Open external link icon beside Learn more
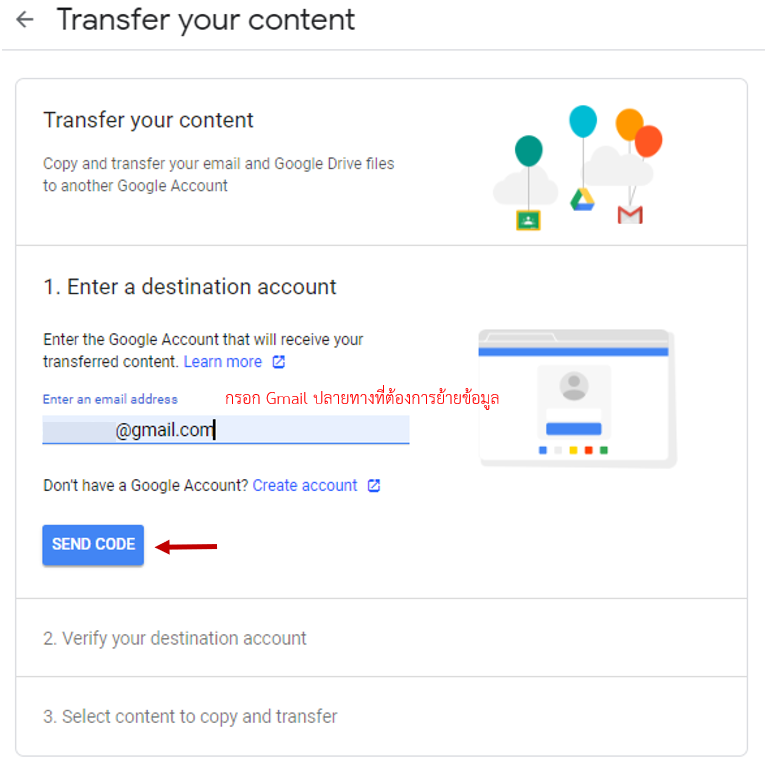 (279, 362)
